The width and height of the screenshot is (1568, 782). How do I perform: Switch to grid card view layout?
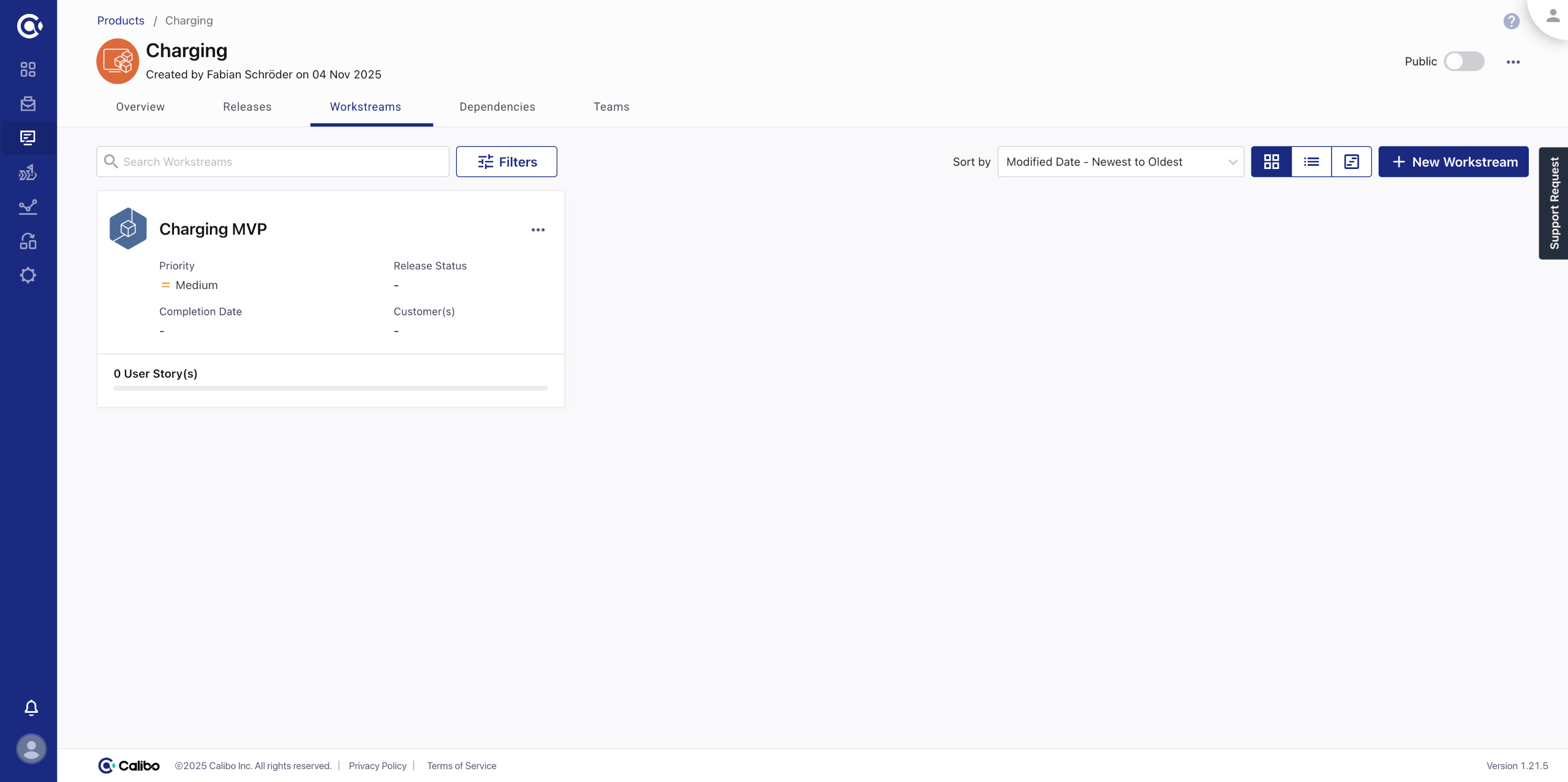click(1272, 162)
